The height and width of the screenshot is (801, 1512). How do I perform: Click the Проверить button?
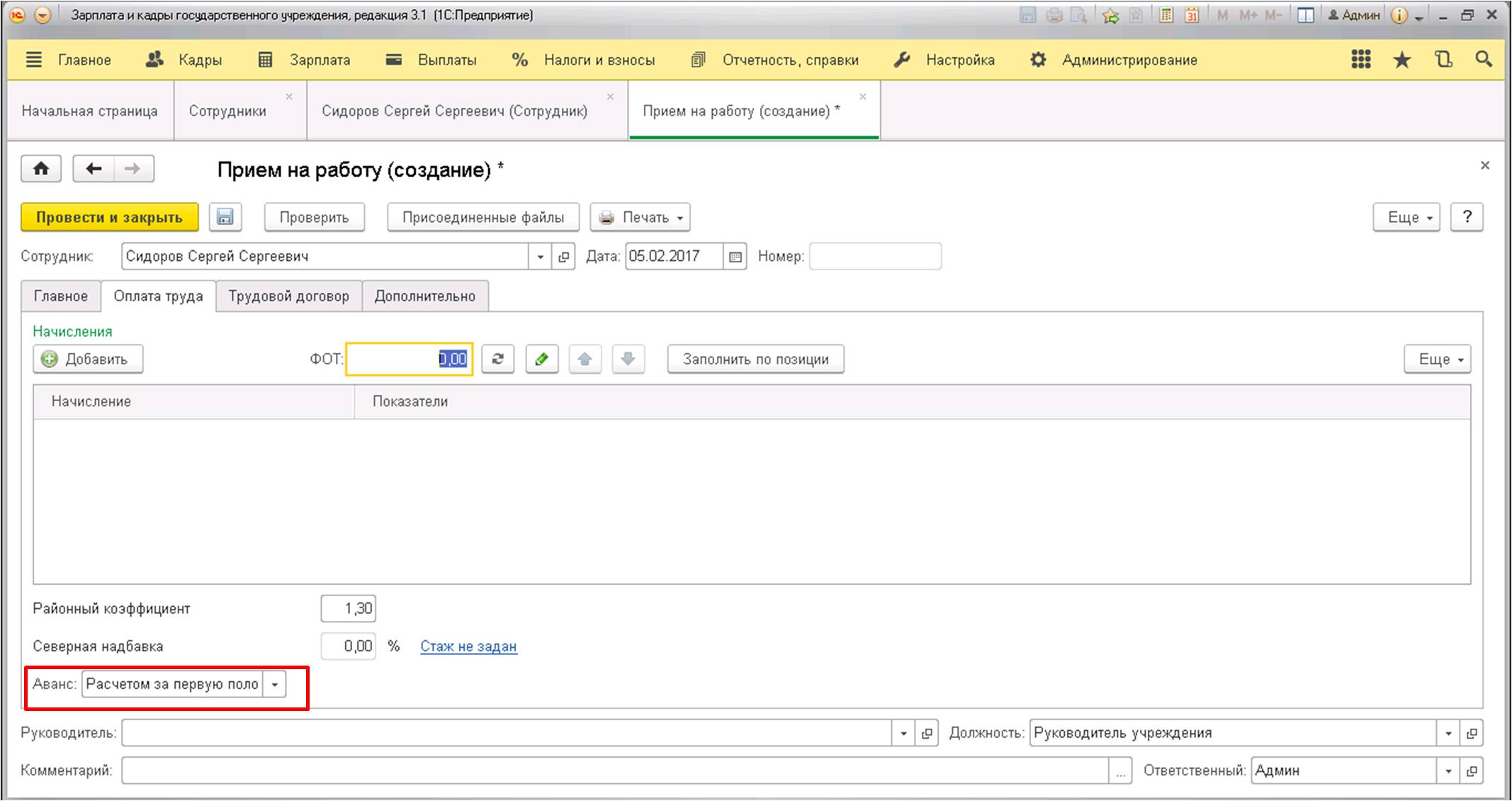[314, 217]
